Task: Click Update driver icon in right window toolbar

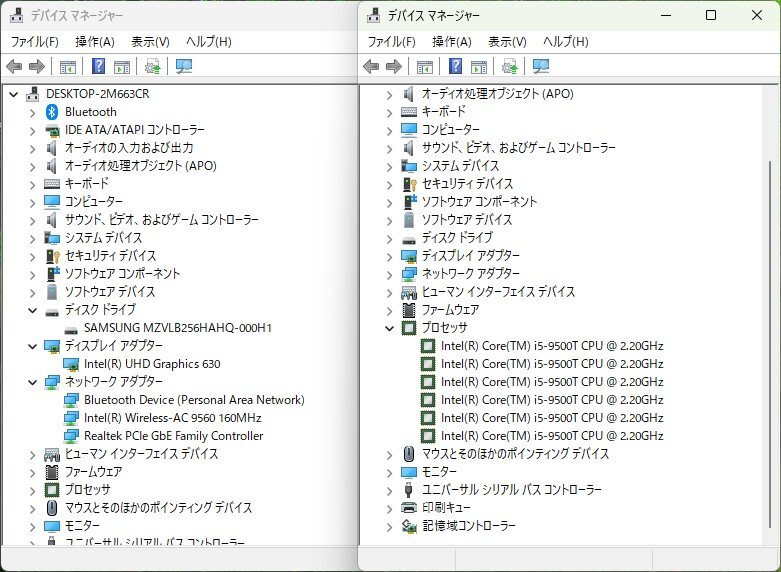Action: coord(510,66)
